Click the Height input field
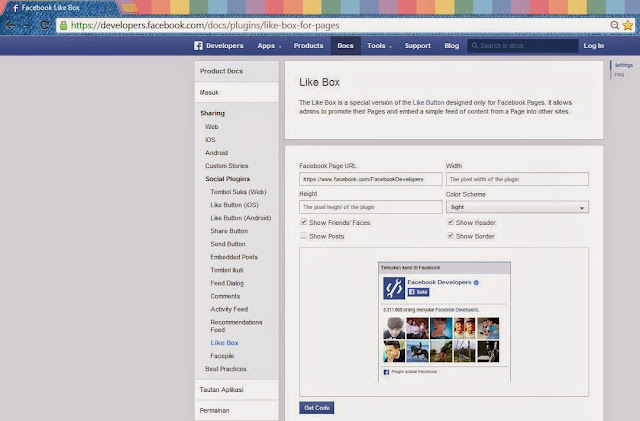This screenshot has width=640, height=421. 371,207
